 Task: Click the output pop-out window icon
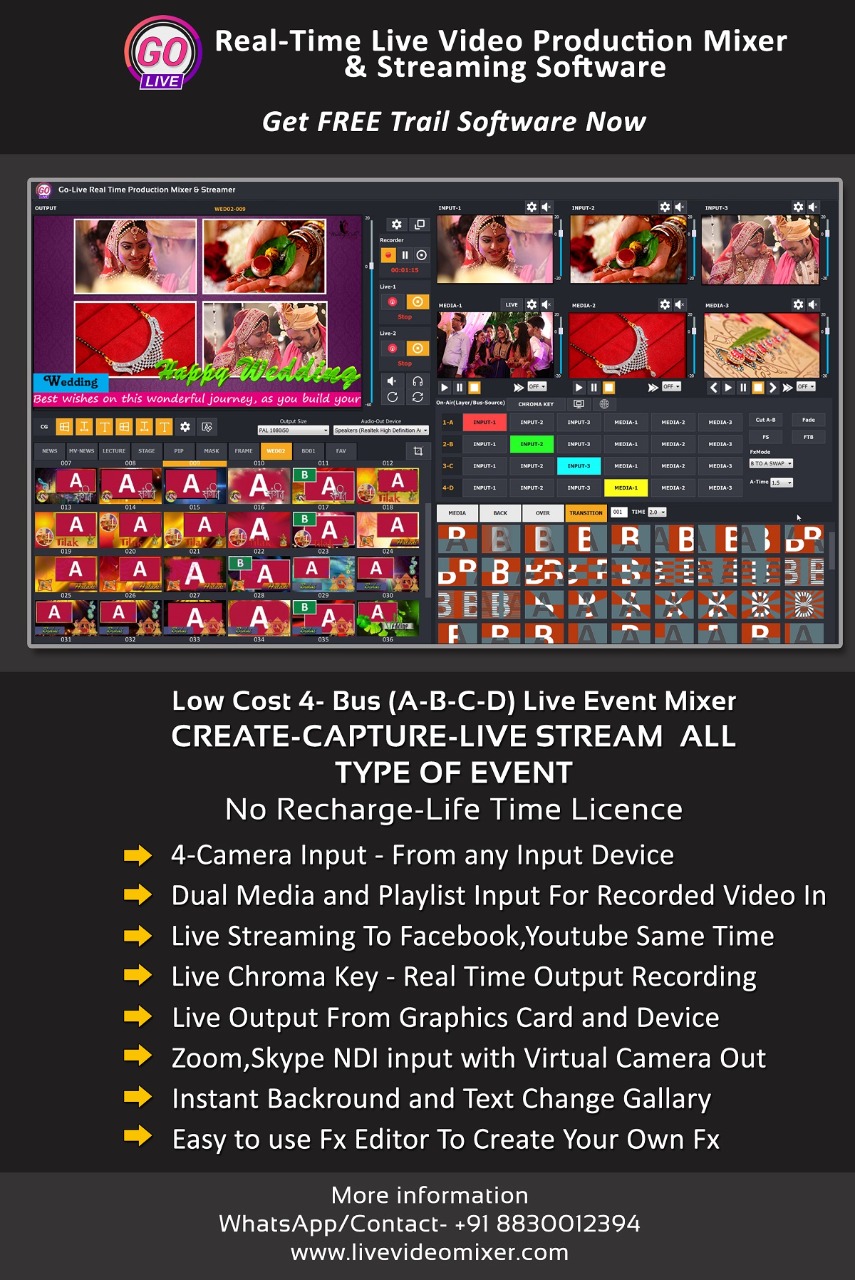point(420,225)
